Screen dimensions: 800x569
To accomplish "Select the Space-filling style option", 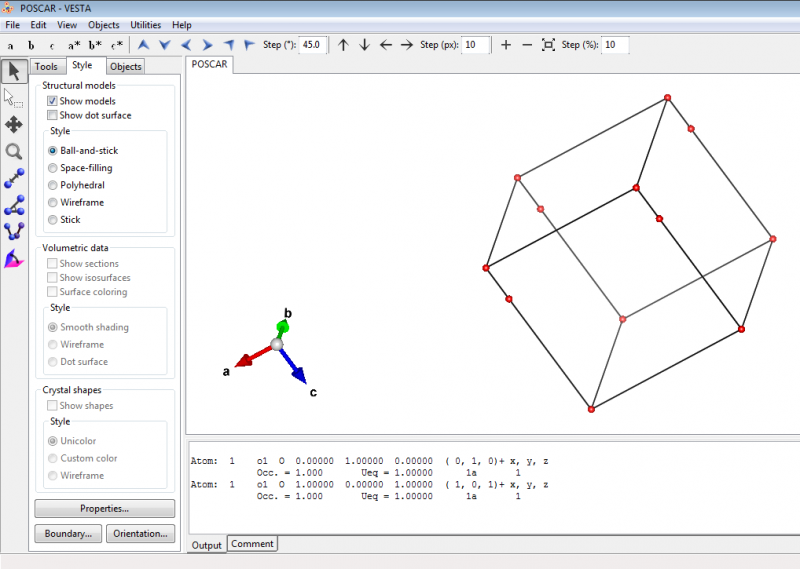I will (52, 168).
